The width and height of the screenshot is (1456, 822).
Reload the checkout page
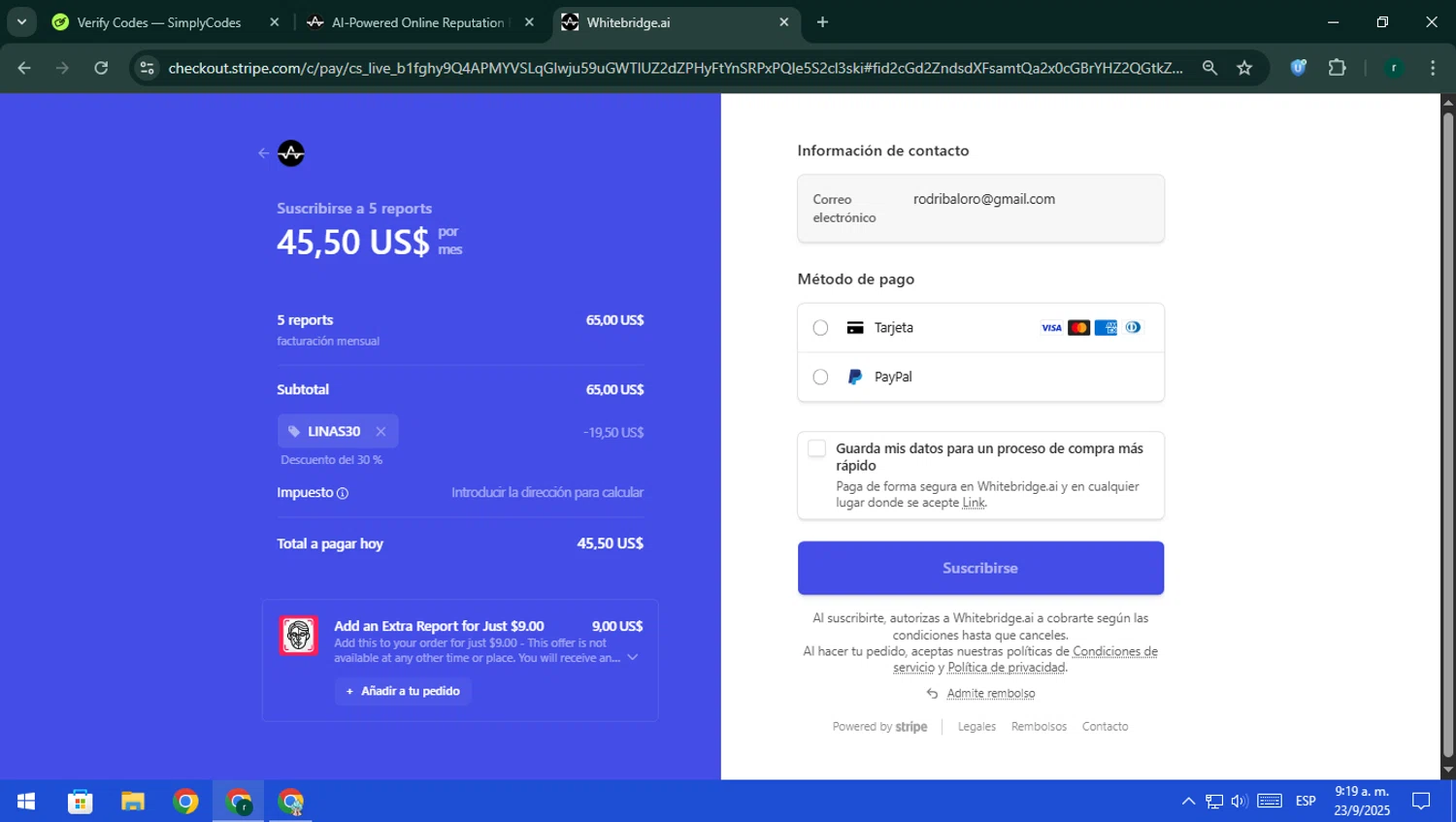(x=101, y=68)
